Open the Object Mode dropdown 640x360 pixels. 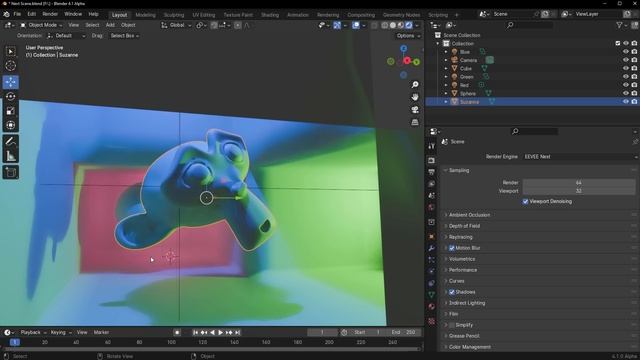(x=41, y=25)
